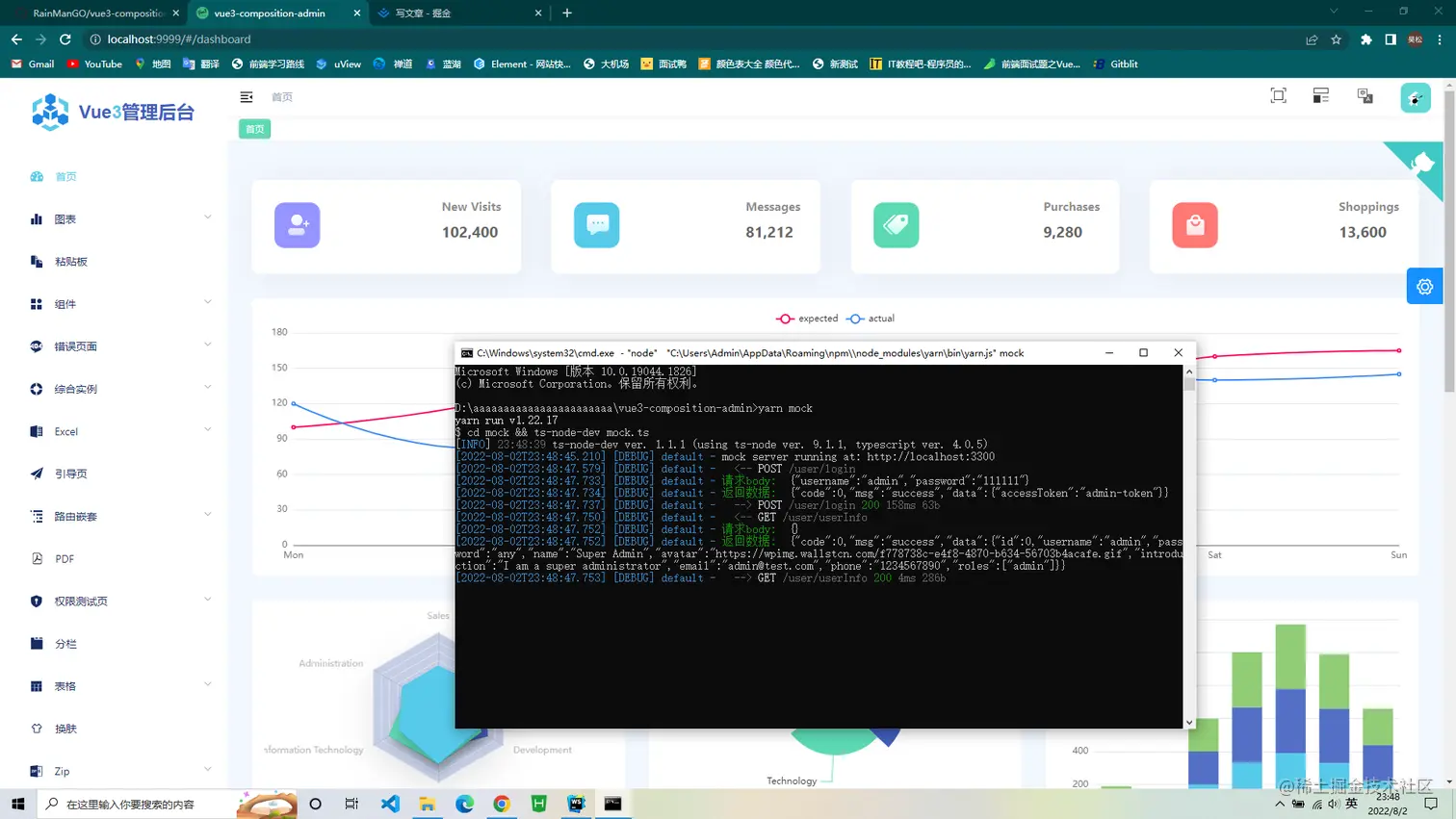Screen dimensions: 1456x819
Task: Bookmark this page with the star icon
Action: [1336, 39]
